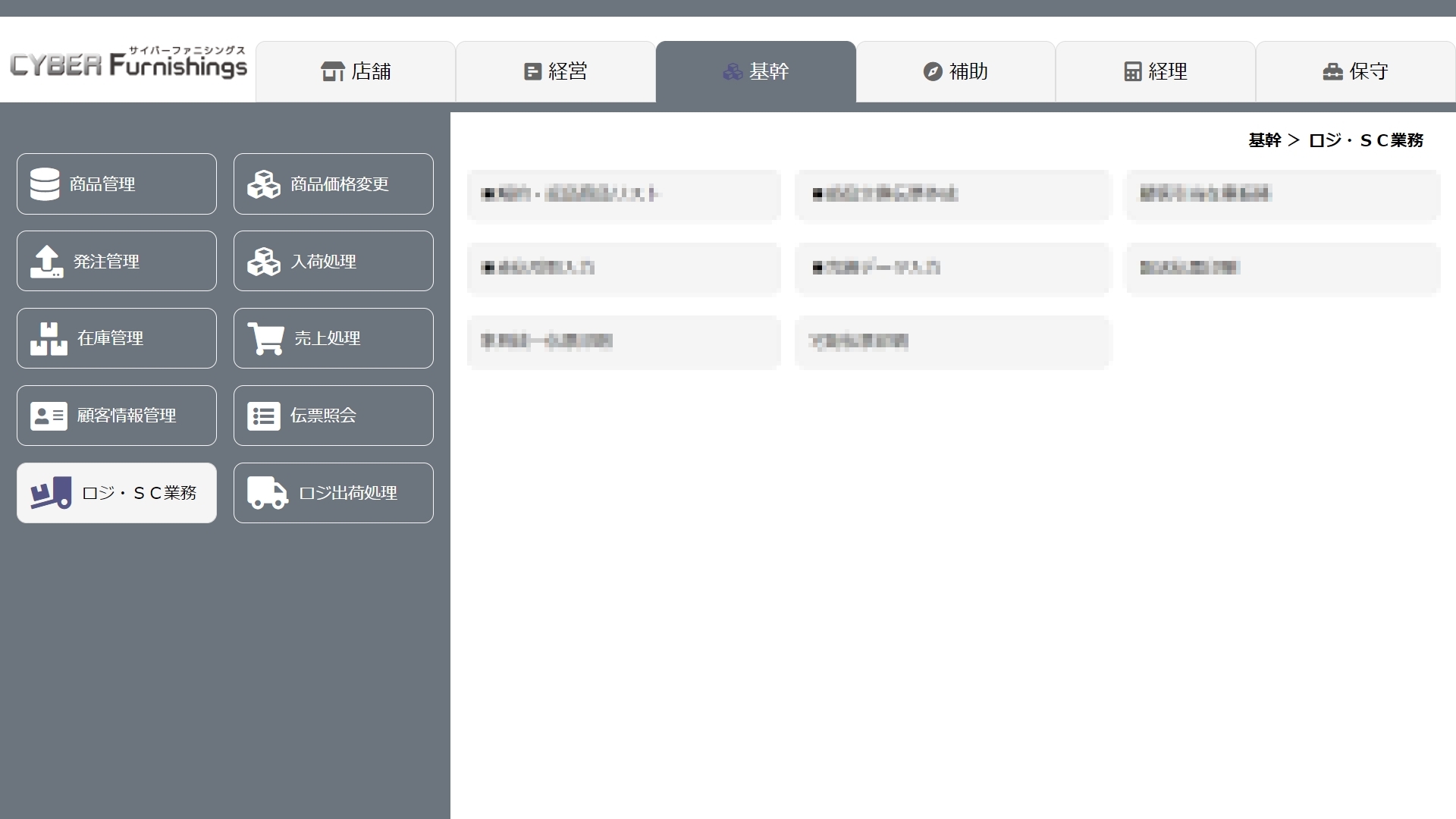Click the list icon for 伝票照会
This screenshot has height=819, width=1456.
(x=264, y=416)
